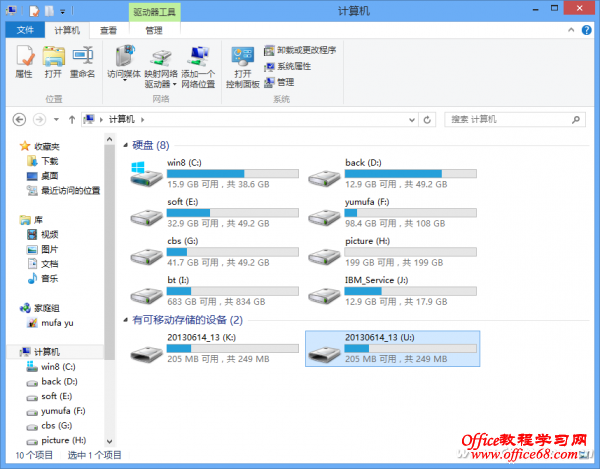Select the bt (I:) drive icon
Image resolution: width=600 pixels, height=469 pixels.
[146, 295]
